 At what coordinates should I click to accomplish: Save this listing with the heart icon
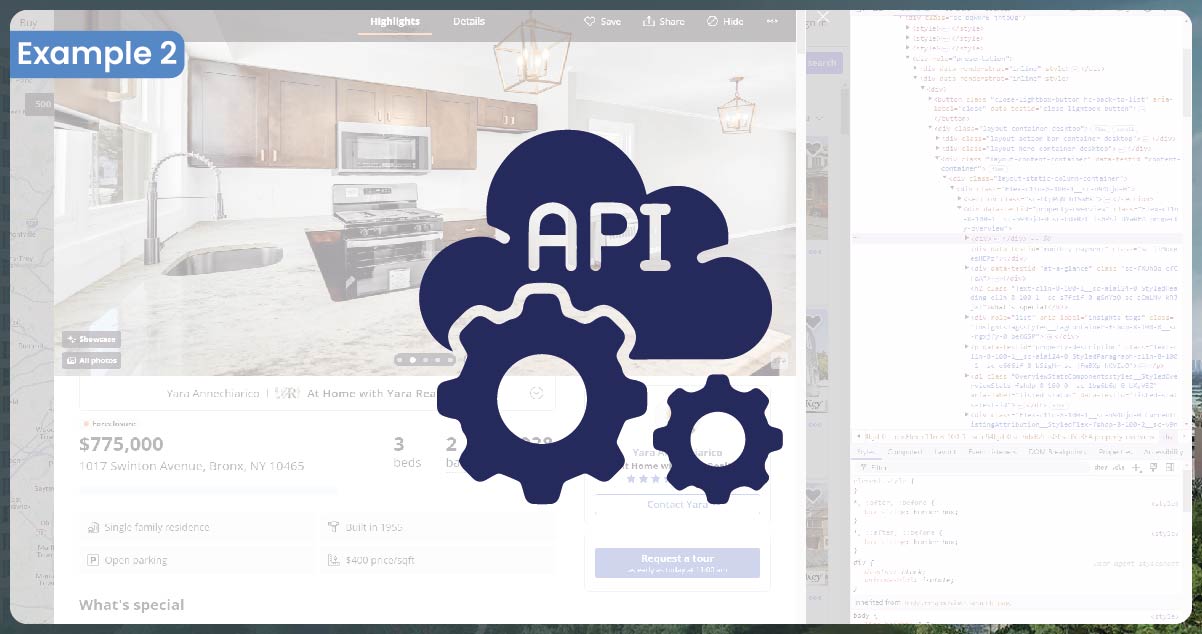click(x=603, y=21)
